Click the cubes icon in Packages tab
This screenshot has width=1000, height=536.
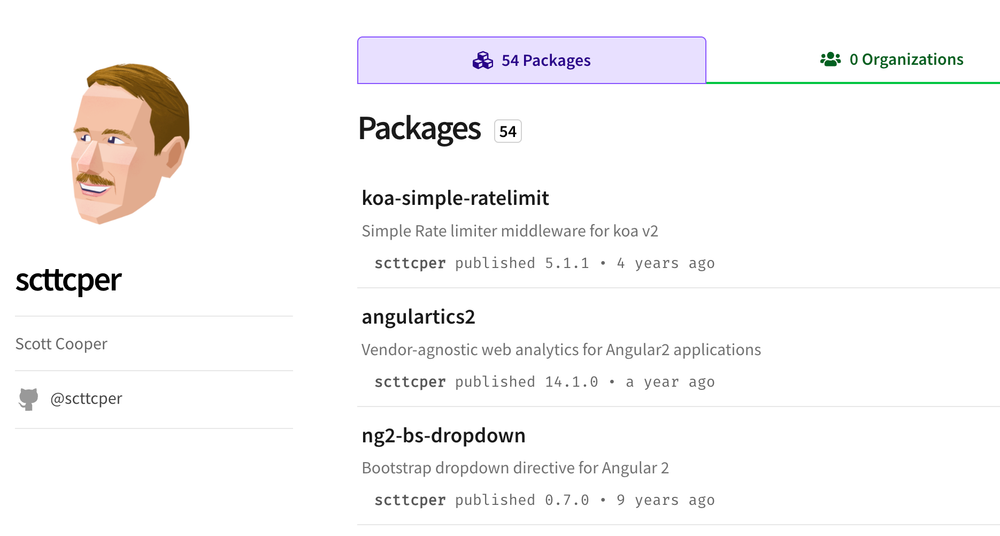tap(483, 61)
